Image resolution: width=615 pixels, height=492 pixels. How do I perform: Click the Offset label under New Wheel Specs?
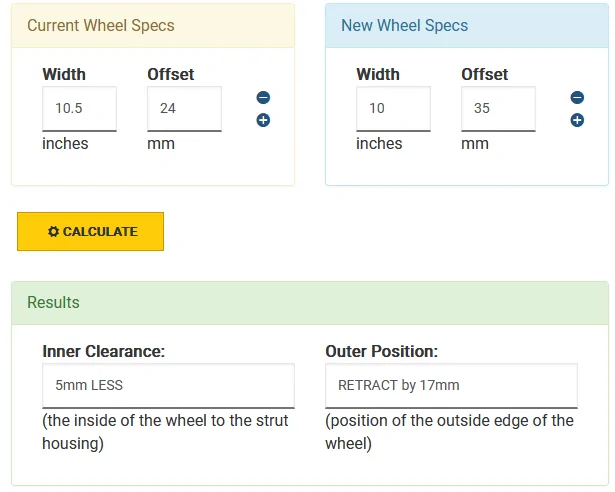pos(484,75)
